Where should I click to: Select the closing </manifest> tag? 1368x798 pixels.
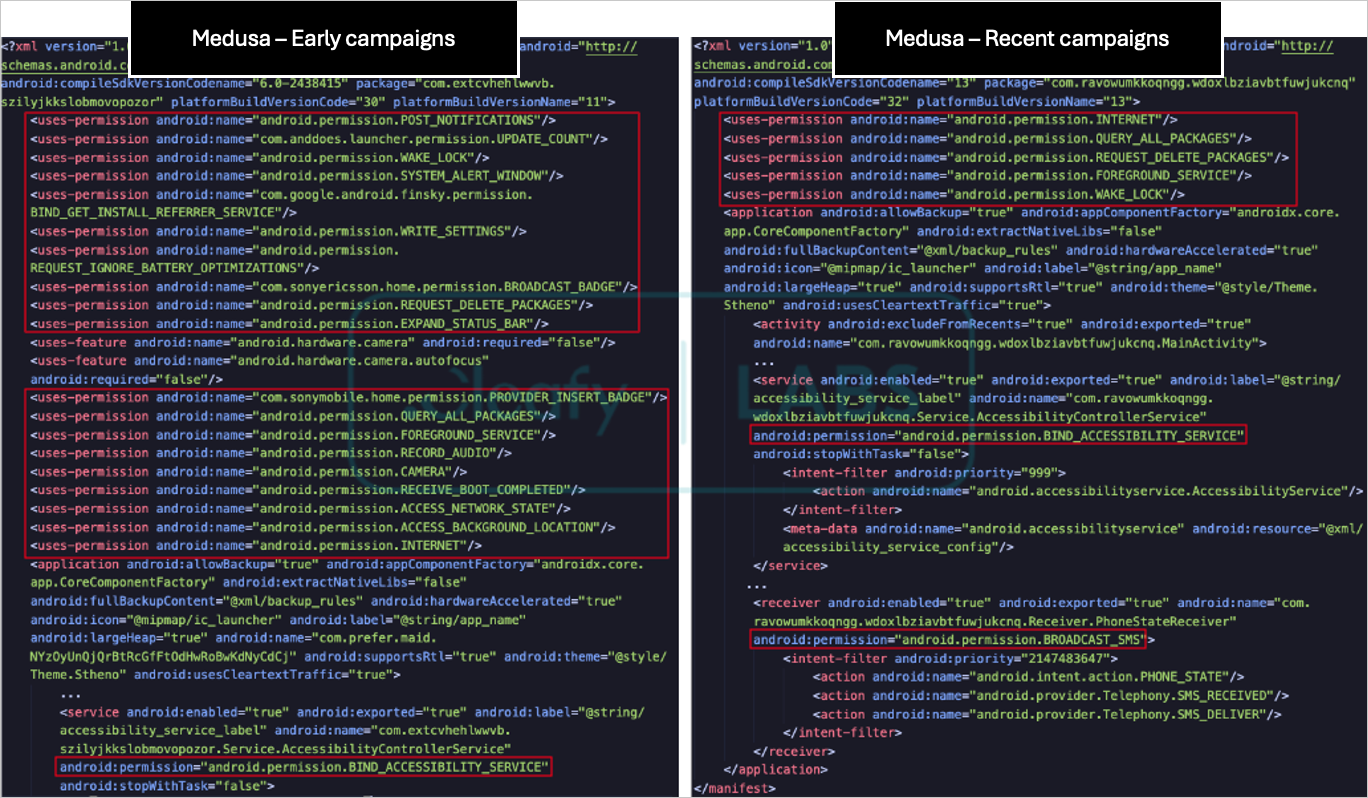[x=735, y=787]
